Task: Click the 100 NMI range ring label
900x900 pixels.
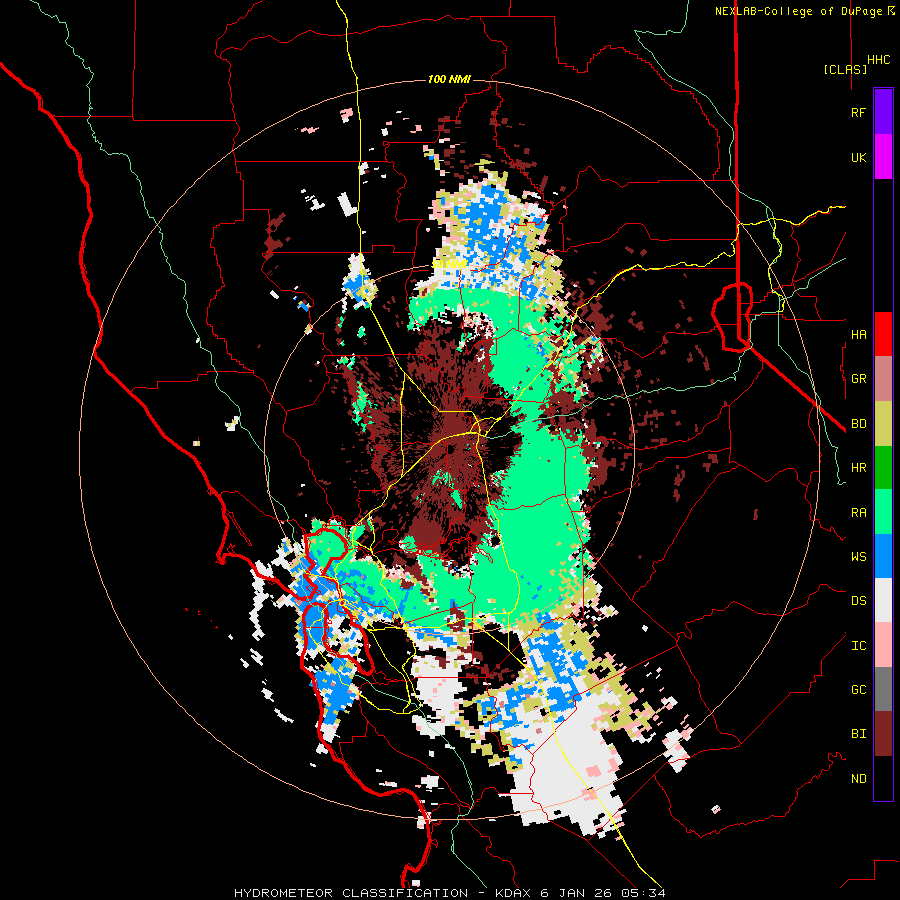Action: coord(449,79)
